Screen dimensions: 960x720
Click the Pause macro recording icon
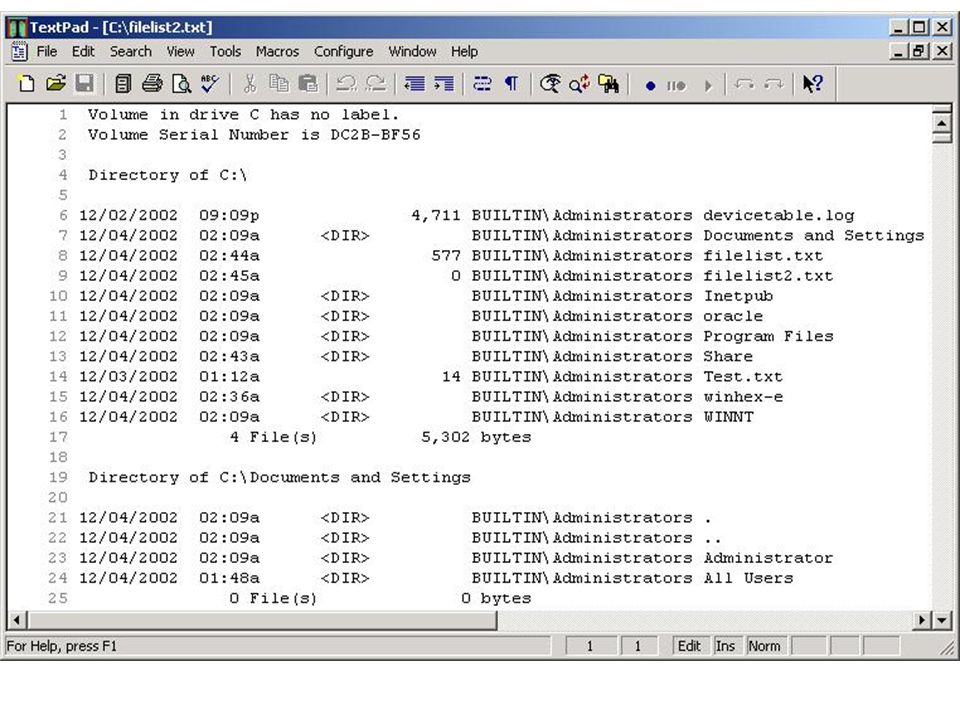[677, 86]
